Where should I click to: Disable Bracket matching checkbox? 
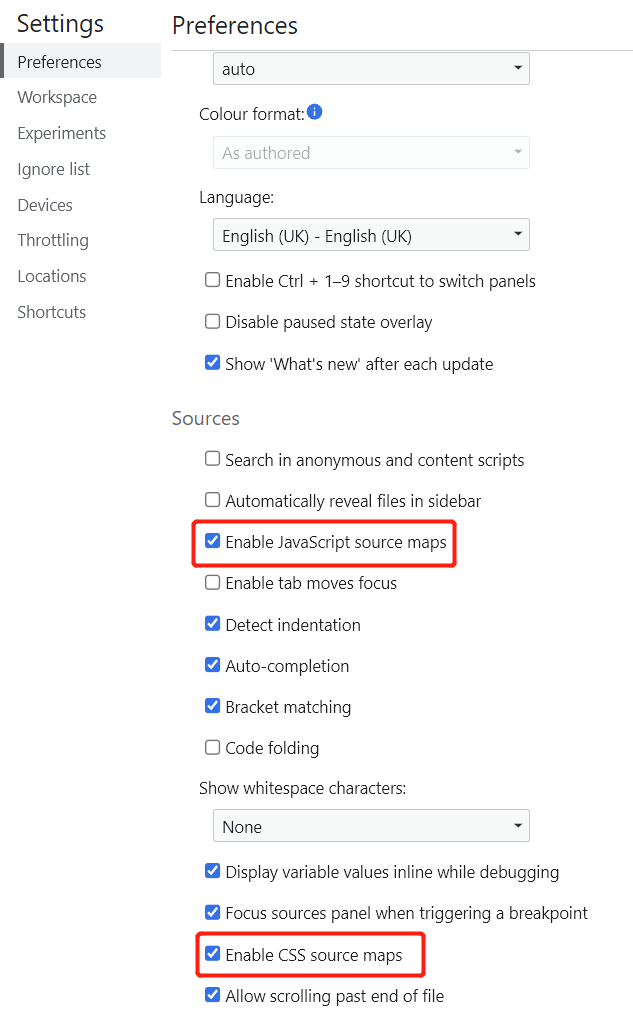click(212, 706)
